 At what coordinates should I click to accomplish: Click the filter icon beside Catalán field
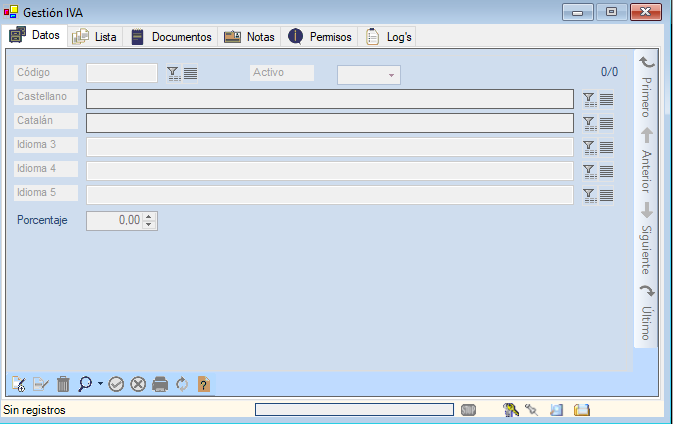pyautogui.click(x=589, y=122)
